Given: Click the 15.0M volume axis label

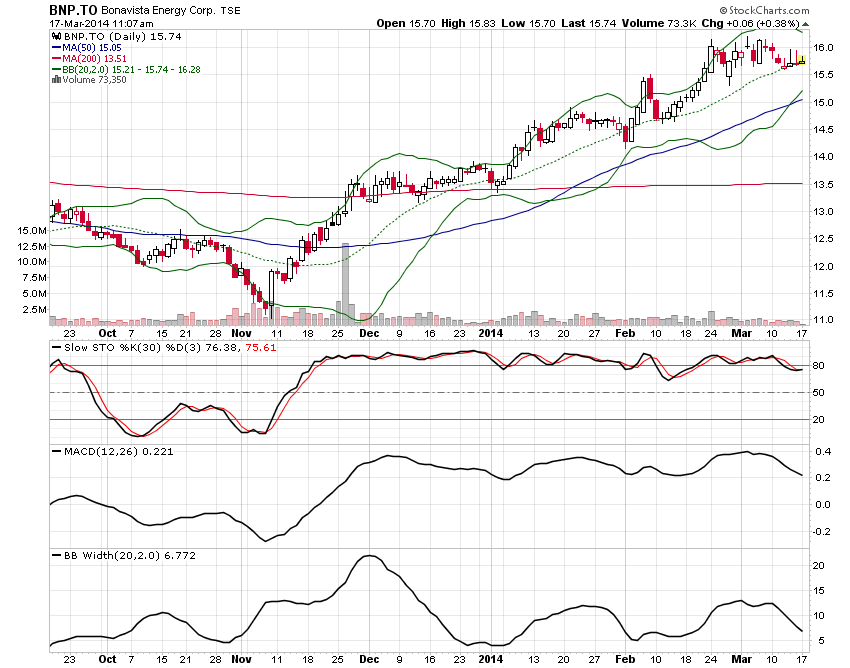Looking at the screenshot, I should 32,230.
